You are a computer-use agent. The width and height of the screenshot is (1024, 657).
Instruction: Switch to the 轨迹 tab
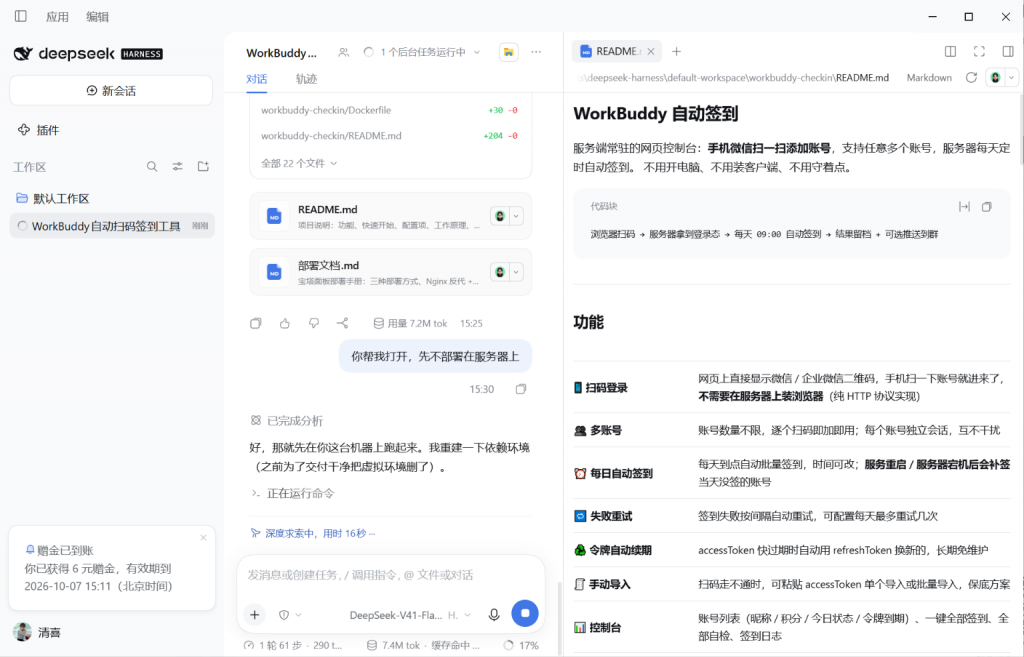click(306, 79)
